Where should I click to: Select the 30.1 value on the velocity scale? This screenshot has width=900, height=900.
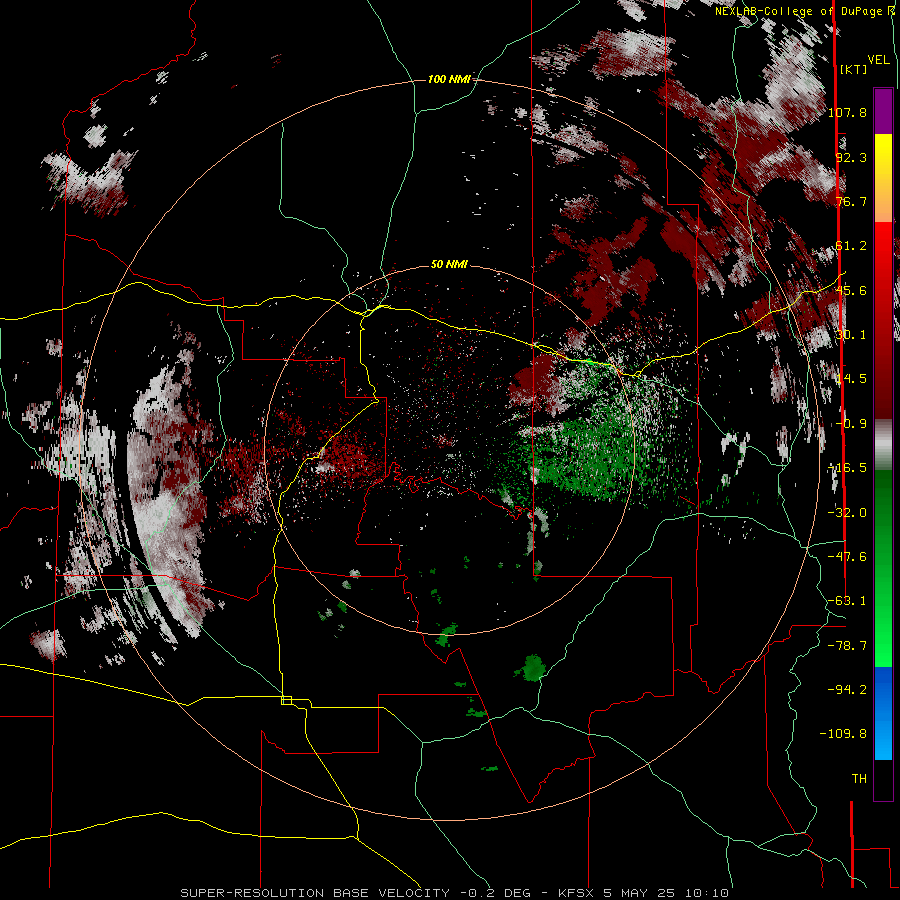coord(851,335)
